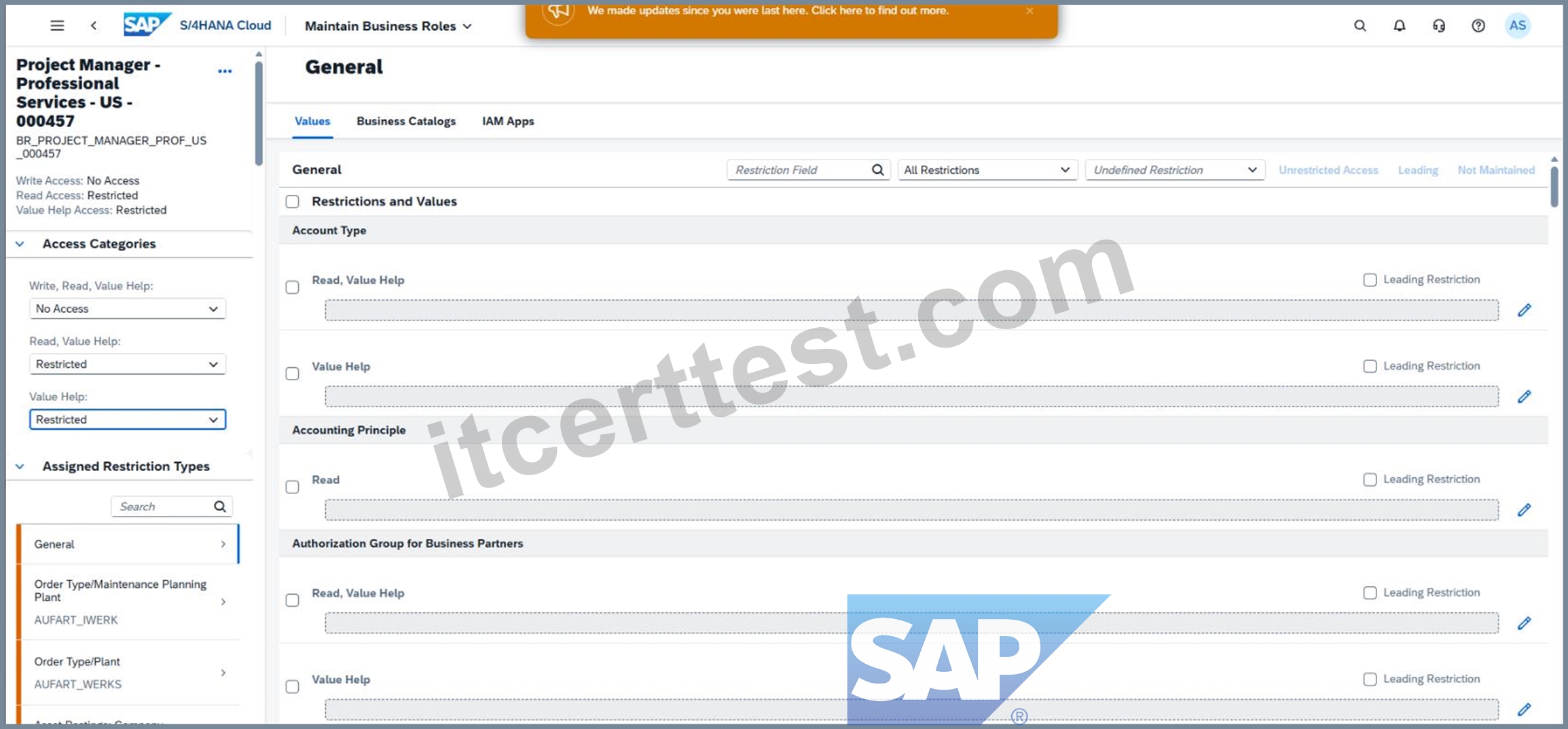Edit Account Type Read, Value Help values

point(1524,310)
